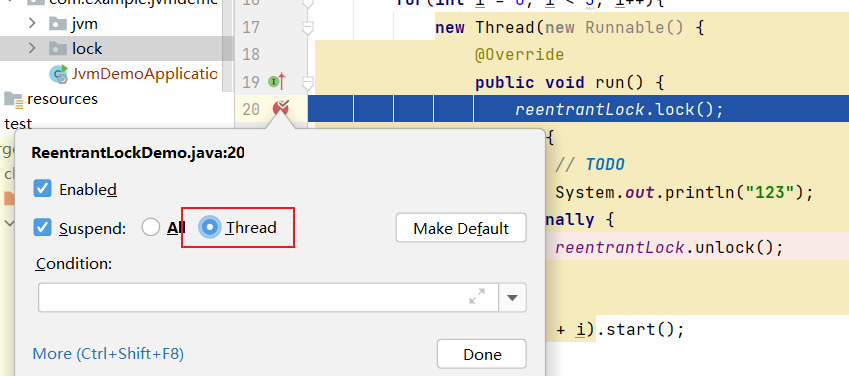Collapse the code fold marker on line 19
The height and width of the screenshot is (376, 849).
308,82
